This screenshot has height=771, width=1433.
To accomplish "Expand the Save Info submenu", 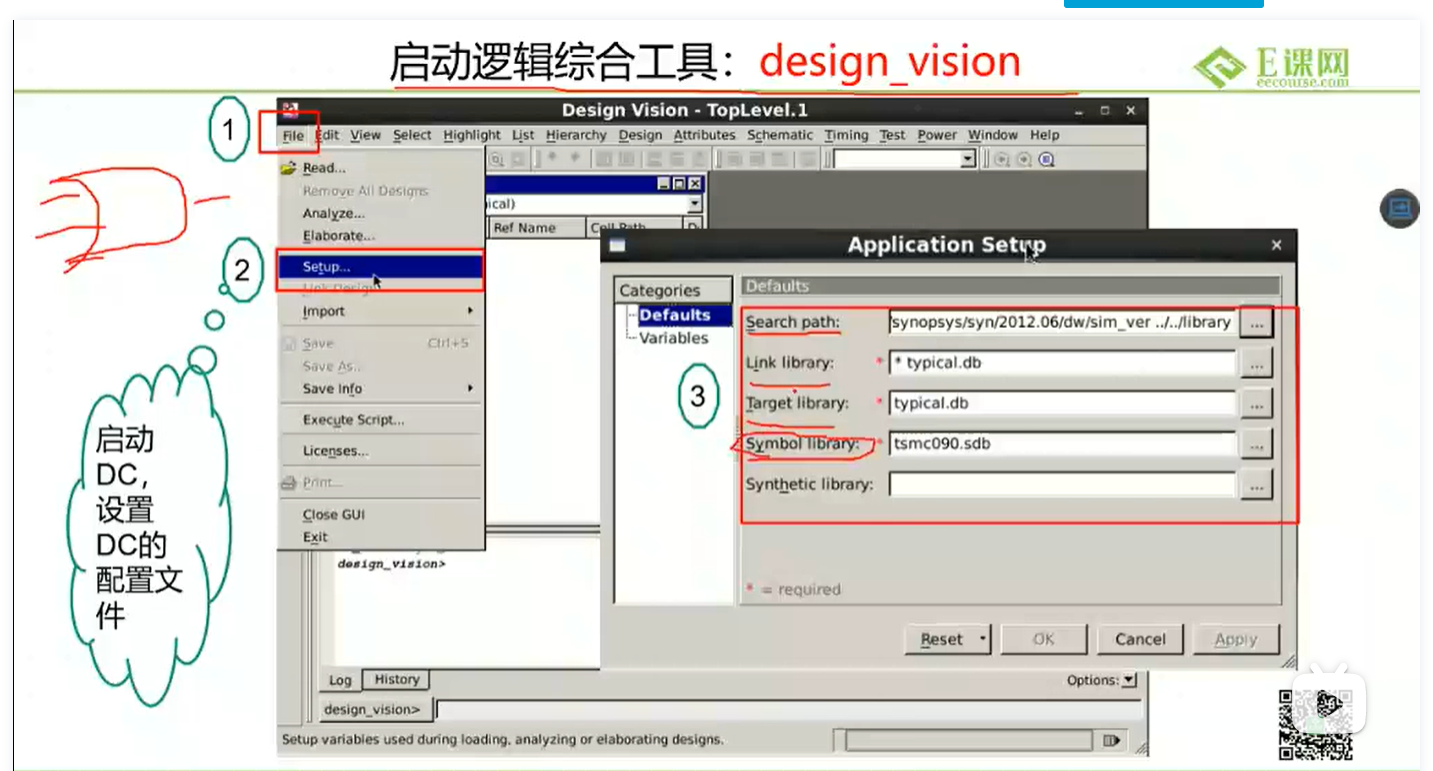I will click(380, 389).
